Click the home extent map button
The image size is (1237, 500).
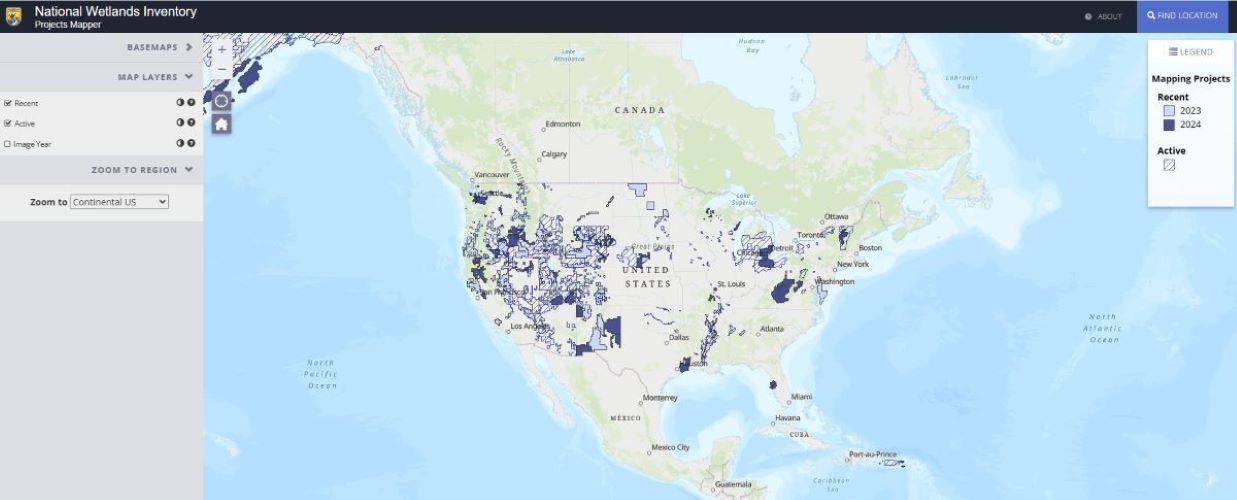[222, 124]
